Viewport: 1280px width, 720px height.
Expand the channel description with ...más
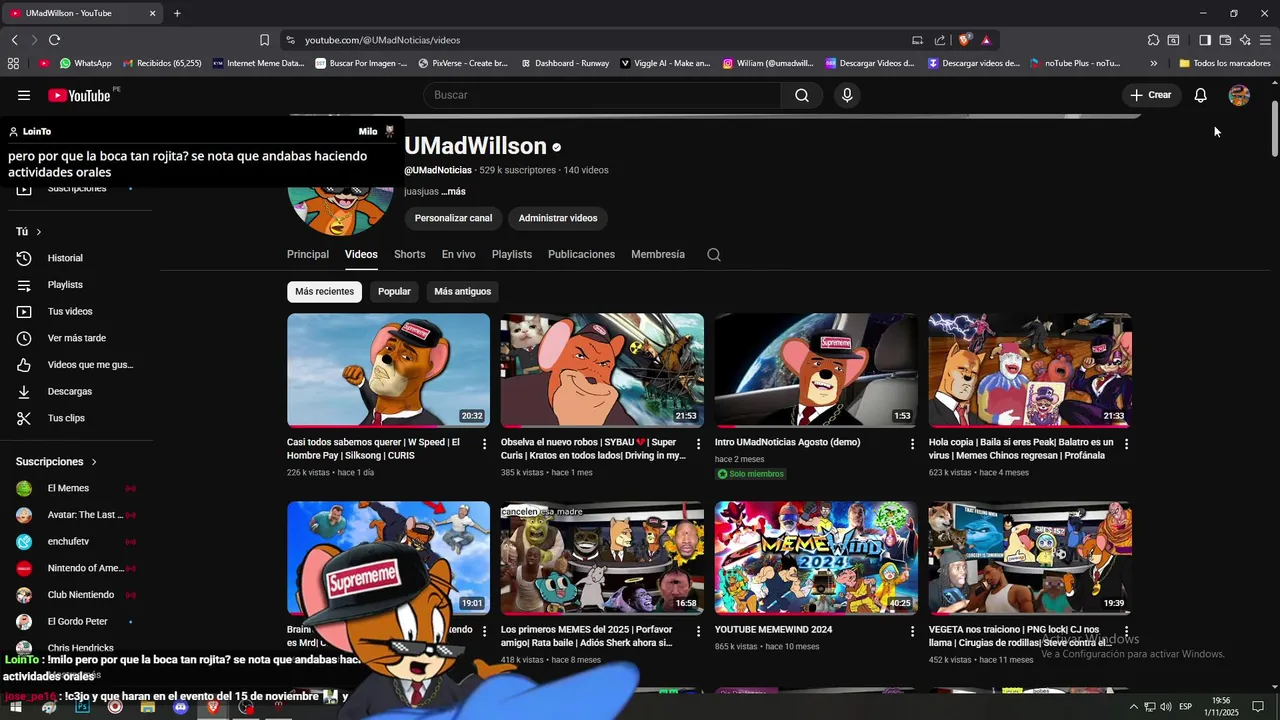453,191
